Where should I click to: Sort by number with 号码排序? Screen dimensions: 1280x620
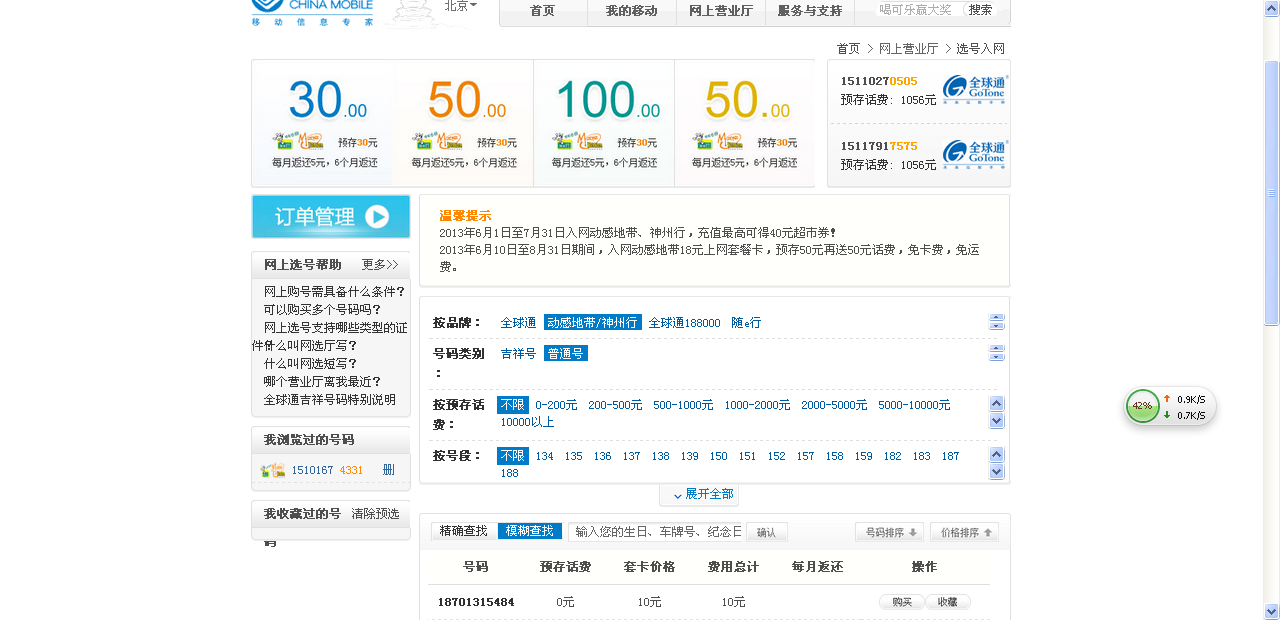tap(889, 532)
